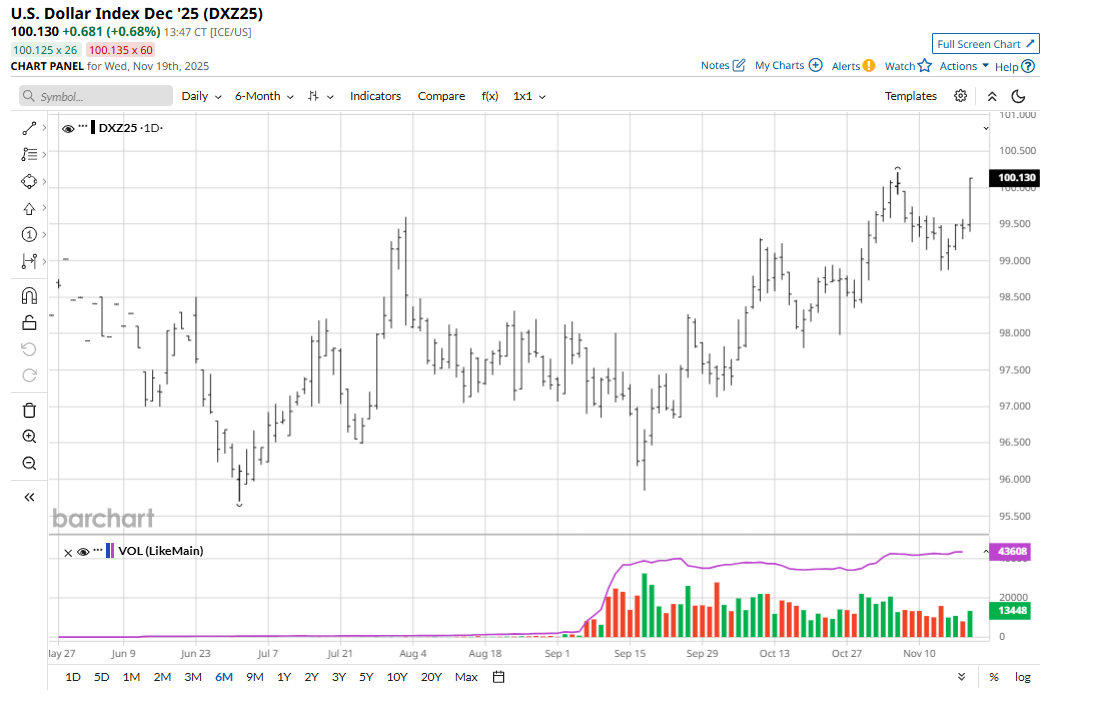Open the 1x1 grid layout dropdown
The height and width of the screenshot is (708, 1102).
point(529,96)
